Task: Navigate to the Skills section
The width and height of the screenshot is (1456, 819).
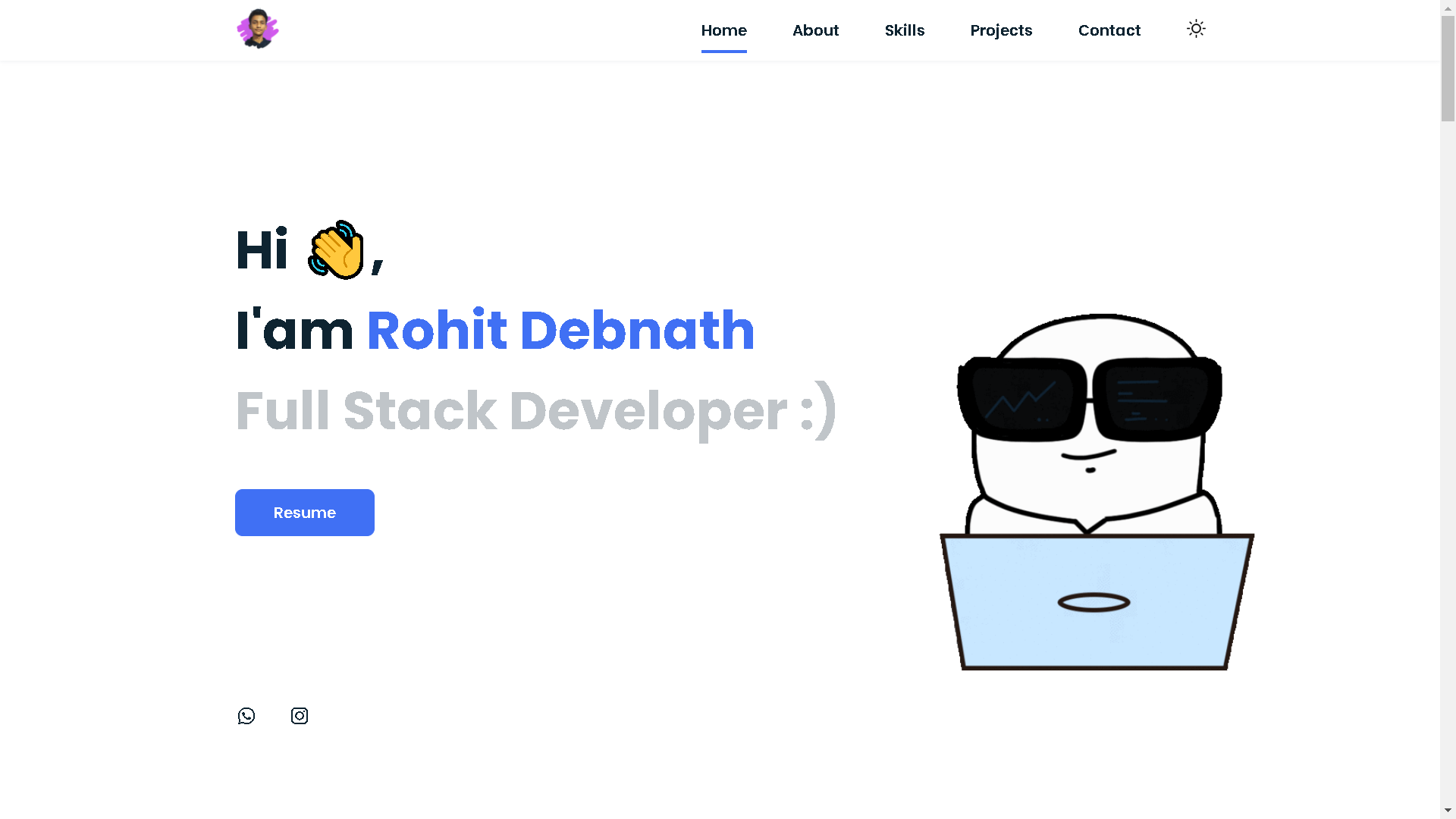Action: click(904, 30)
